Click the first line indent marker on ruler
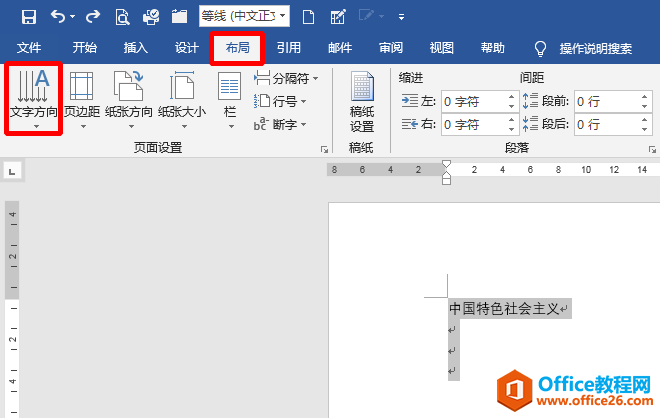Screen dimensions: 660x418 [447, 164]
